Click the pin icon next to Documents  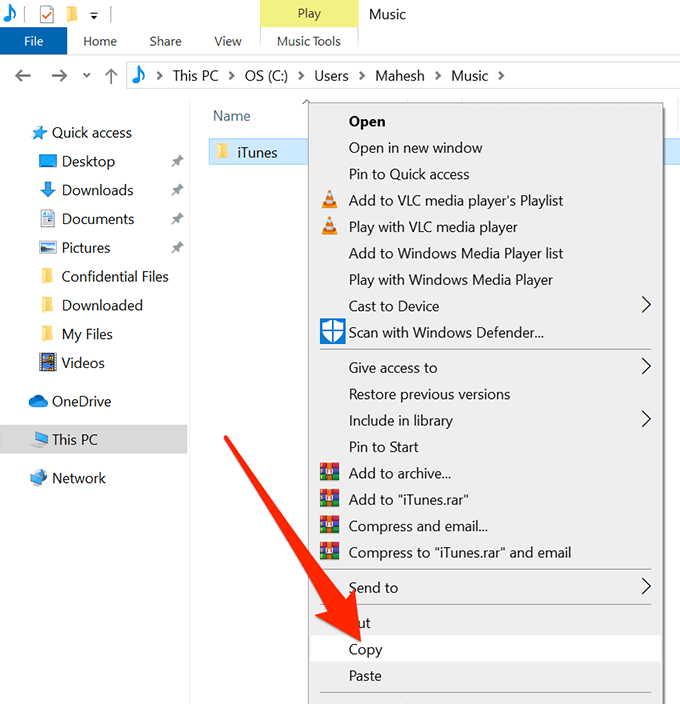click(177, 219)
